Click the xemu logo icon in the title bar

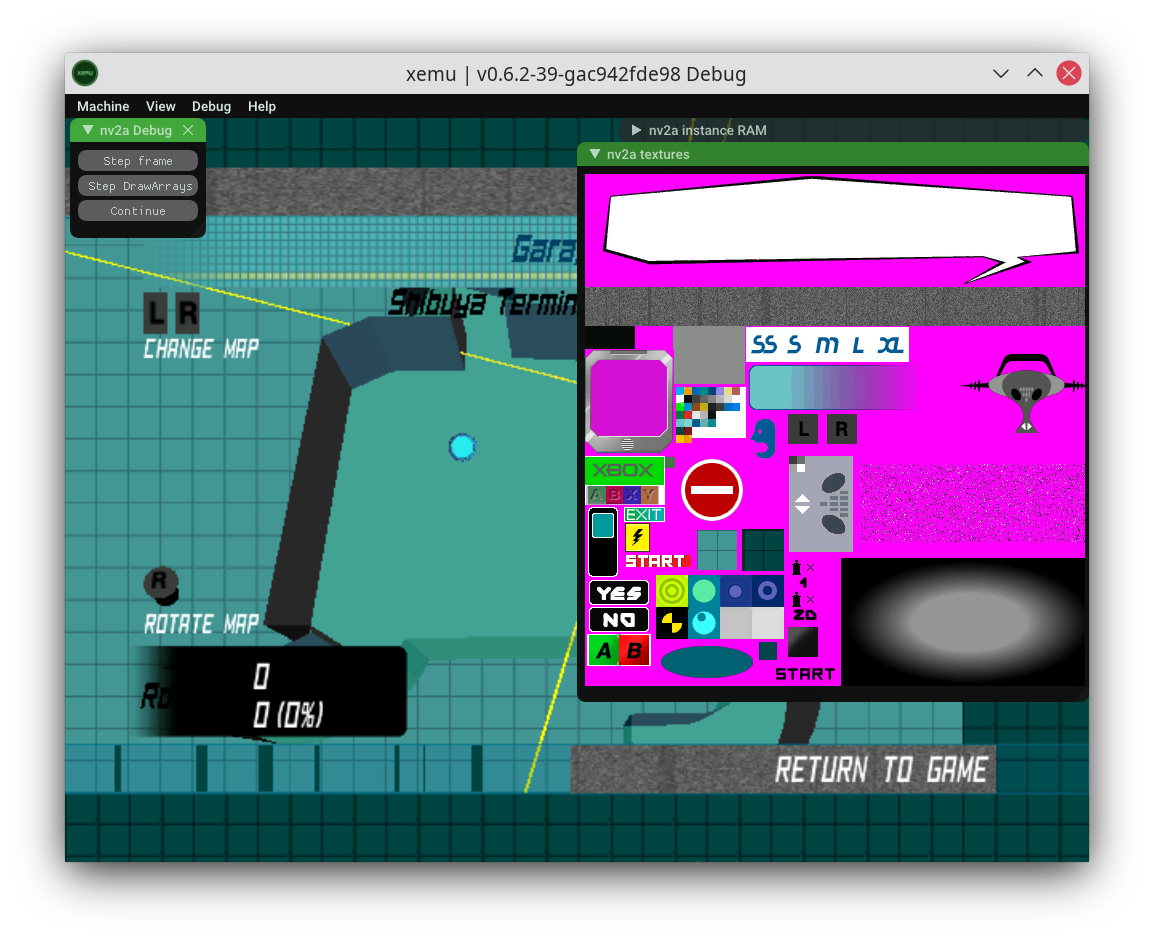[x=85, y=73]
